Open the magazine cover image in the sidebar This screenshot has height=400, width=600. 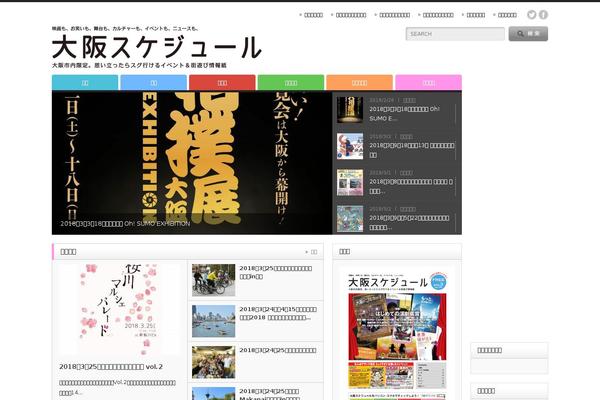[x=397, y=333]
